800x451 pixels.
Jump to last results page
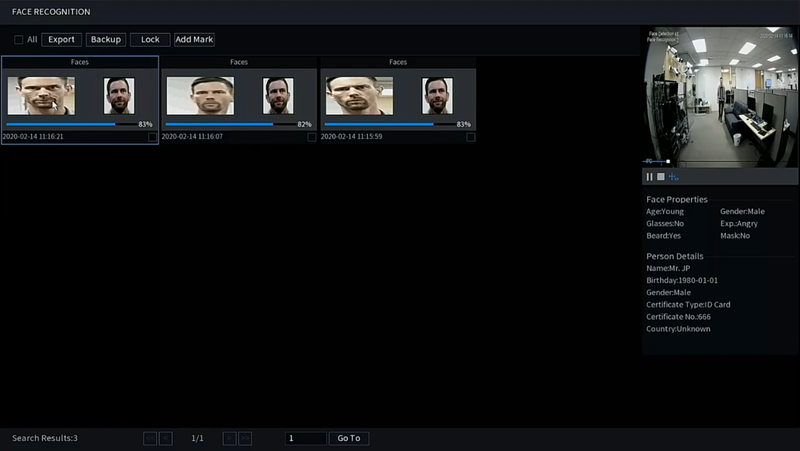point(245,438)
